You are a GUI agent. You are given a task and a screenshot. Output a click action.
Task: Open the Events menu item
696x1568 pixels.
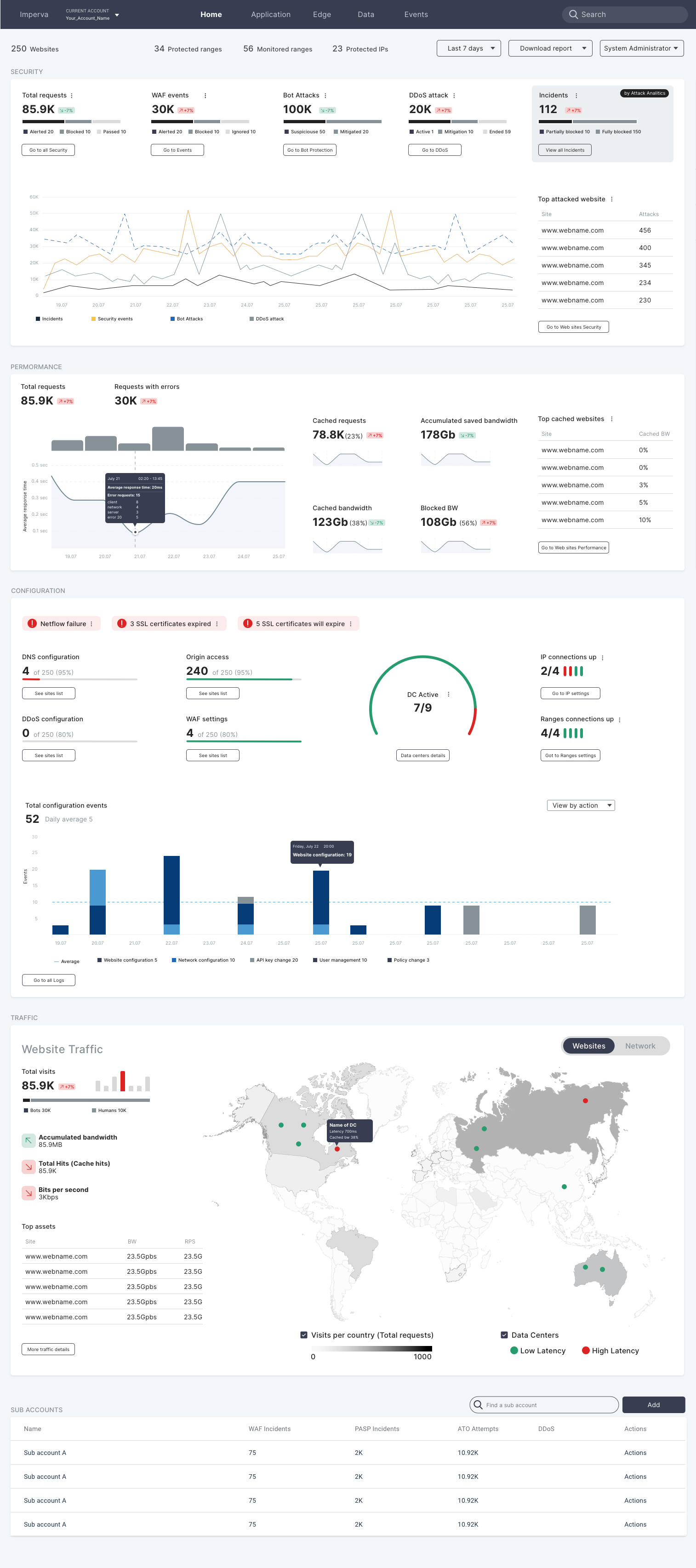click(416, 15)
